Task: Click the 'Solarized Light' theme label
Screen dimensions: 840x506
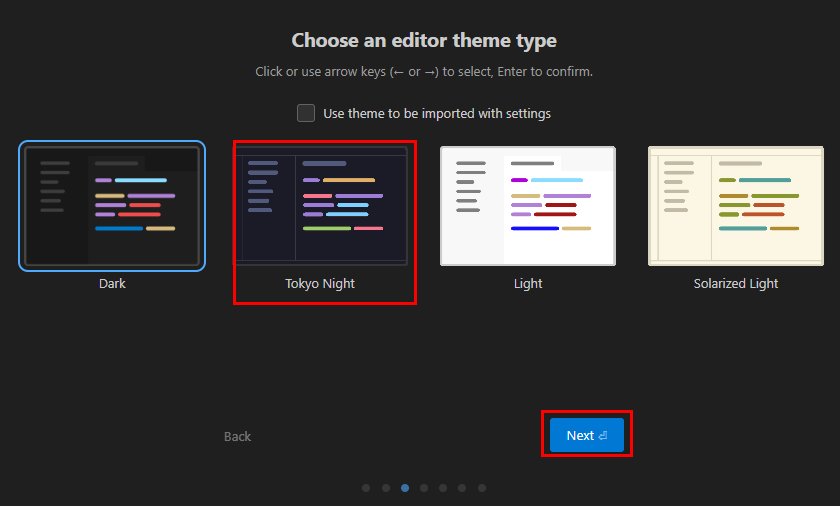Action: point(736,283)
